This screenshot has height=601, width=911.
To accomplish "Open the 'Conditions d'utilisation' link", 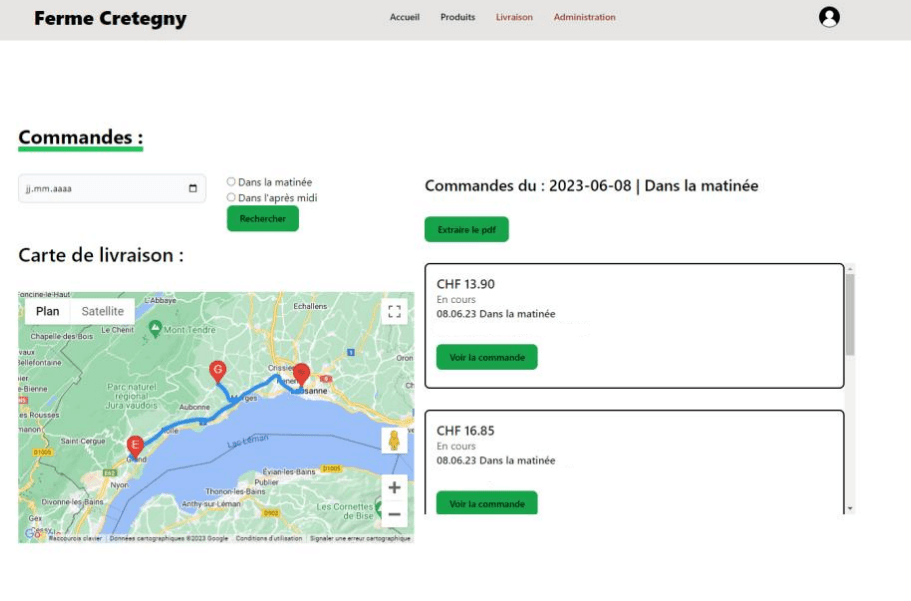I will click(268, 537).
